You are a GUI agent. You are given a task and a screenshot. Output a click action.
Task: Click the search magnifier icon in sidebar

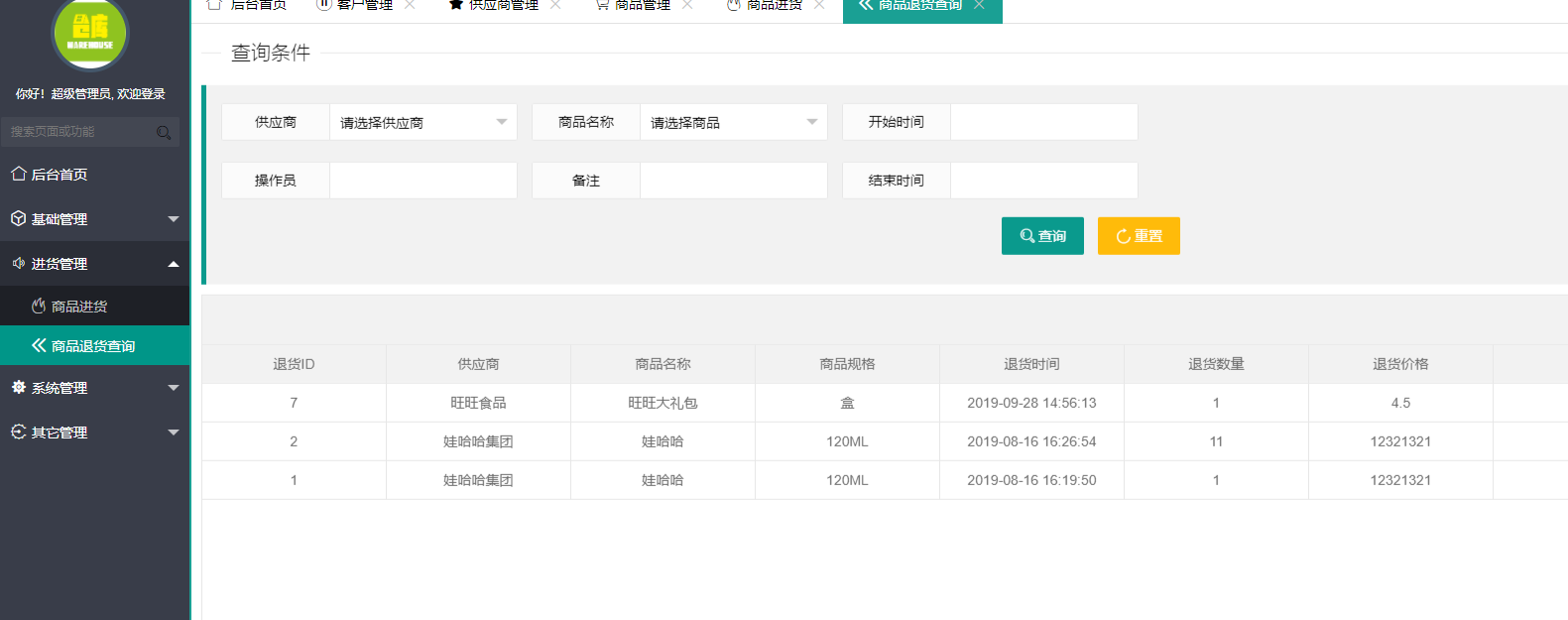[164, 132]
